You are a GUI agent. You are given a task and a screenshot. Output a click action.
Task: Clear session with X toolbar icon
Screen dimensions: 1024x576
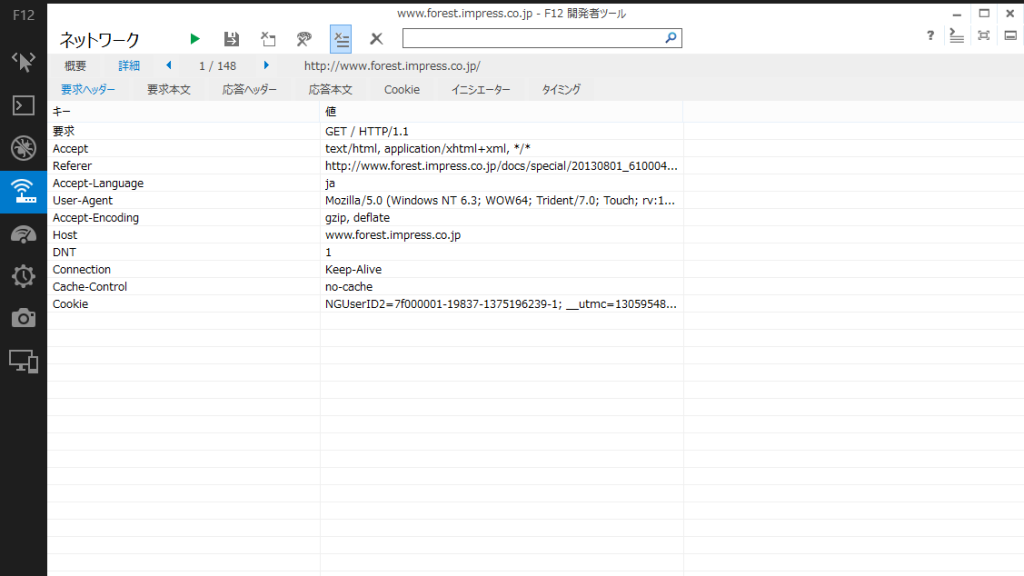(376, 39)
